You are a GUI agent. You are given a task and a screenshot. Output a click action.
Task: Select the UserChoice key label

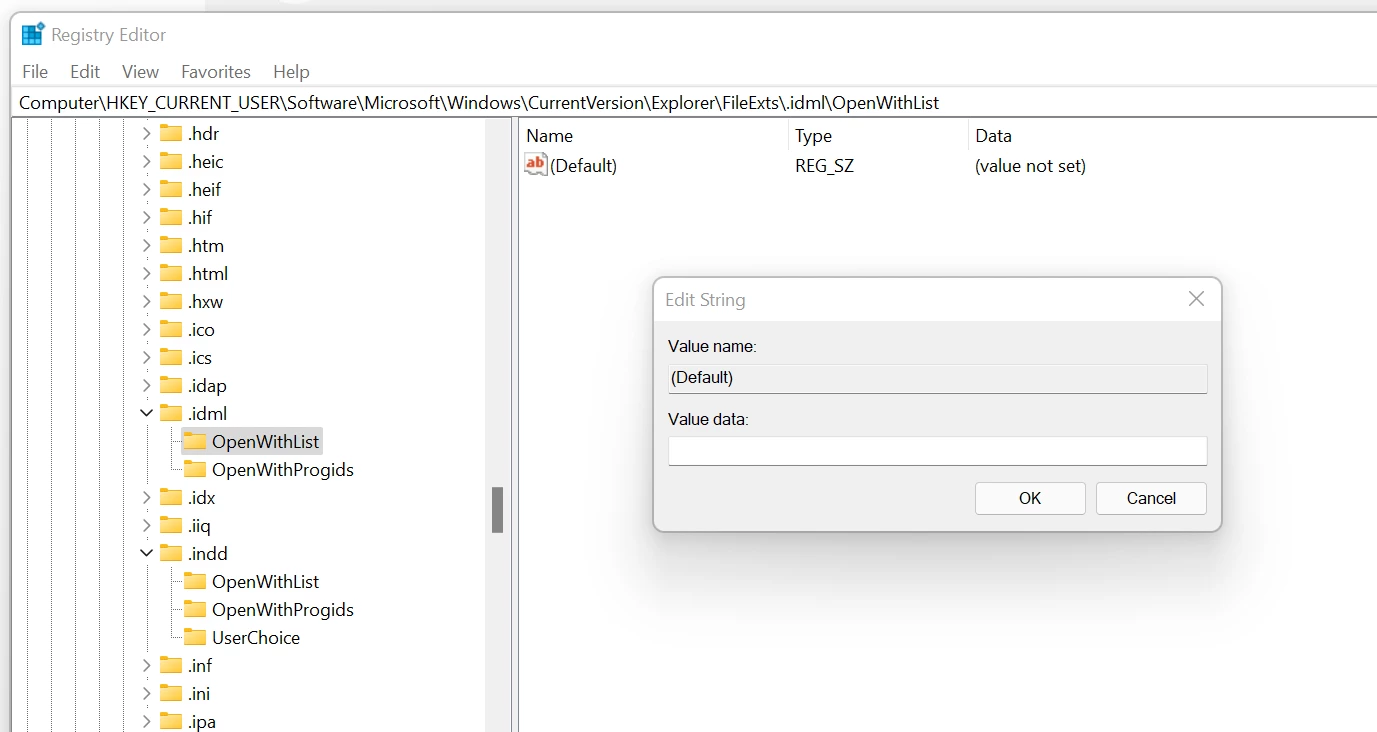[256, 638]
